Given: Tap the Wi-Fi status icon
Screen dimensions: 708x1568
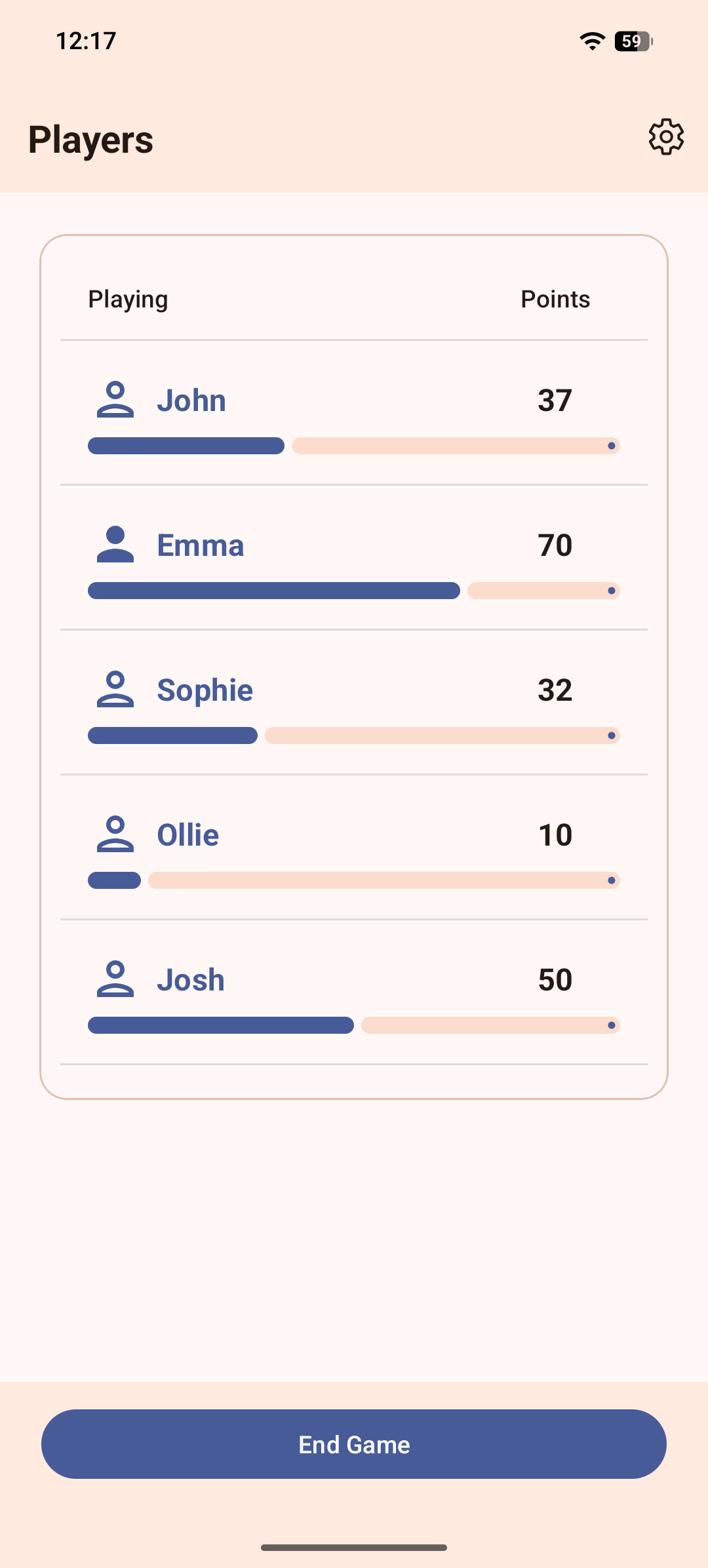Looking at the screenshot, I should [592, 41].
